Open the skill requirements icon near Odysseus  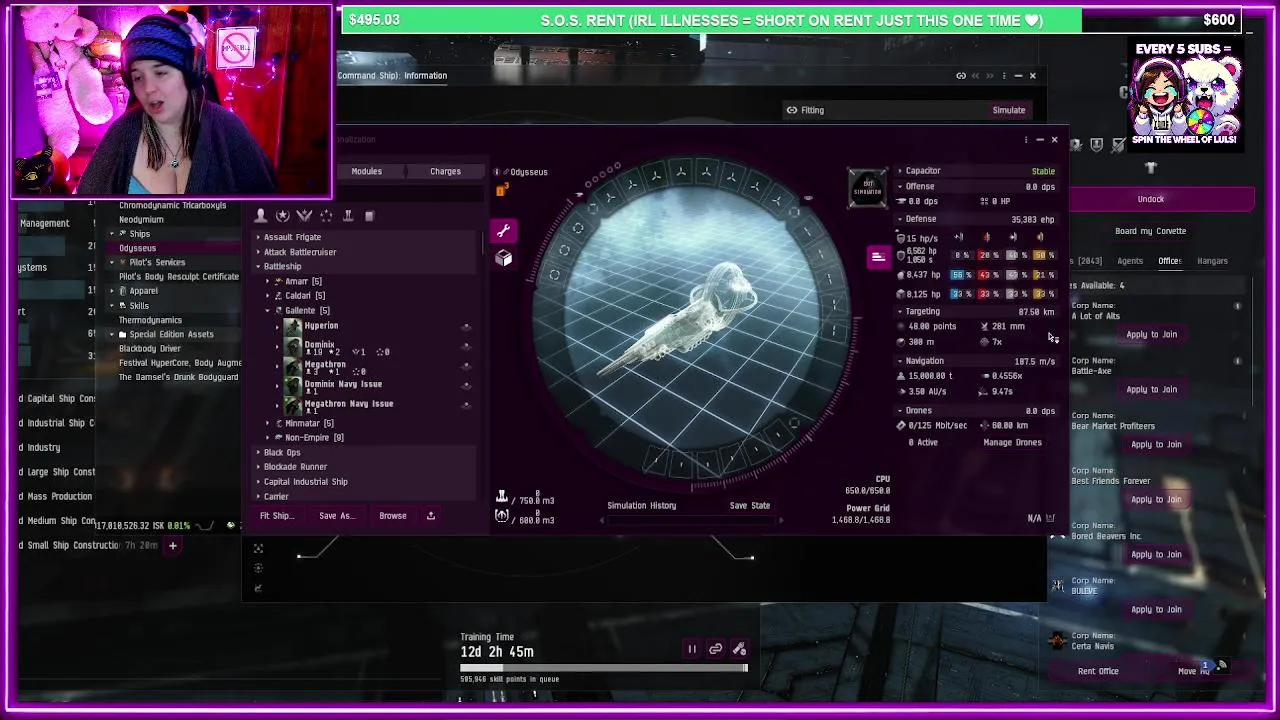(500, 190)
